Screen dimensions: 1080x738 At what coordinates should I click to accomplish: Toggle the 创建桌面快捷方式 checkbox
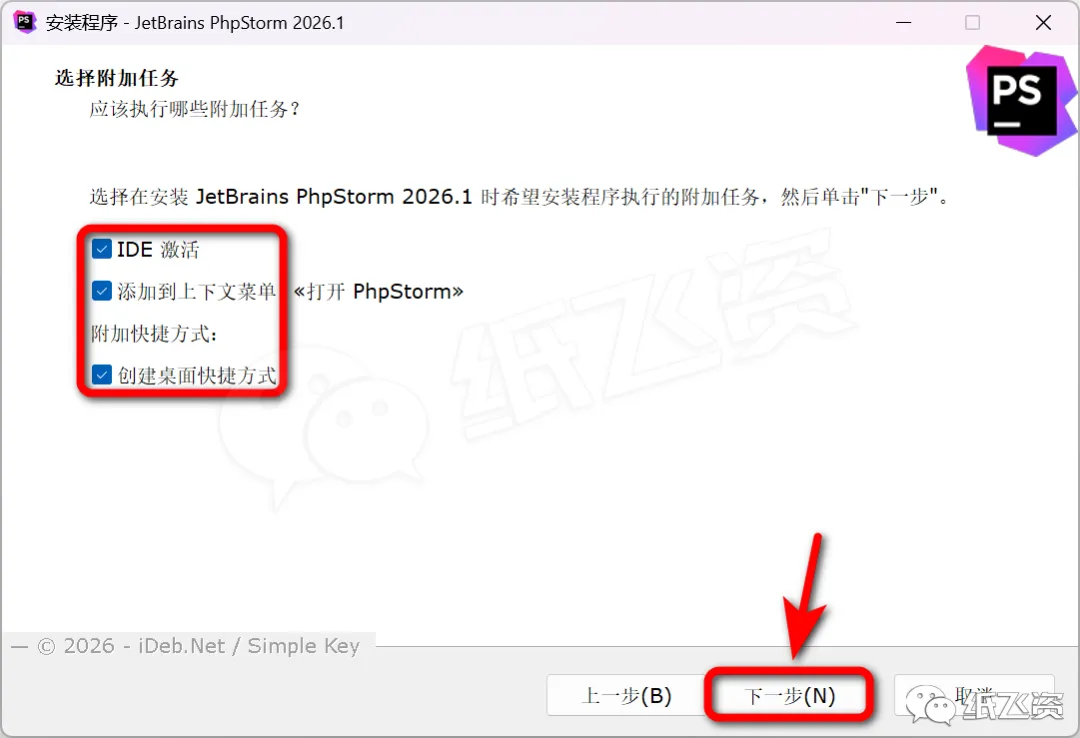[x=102, y=375]
